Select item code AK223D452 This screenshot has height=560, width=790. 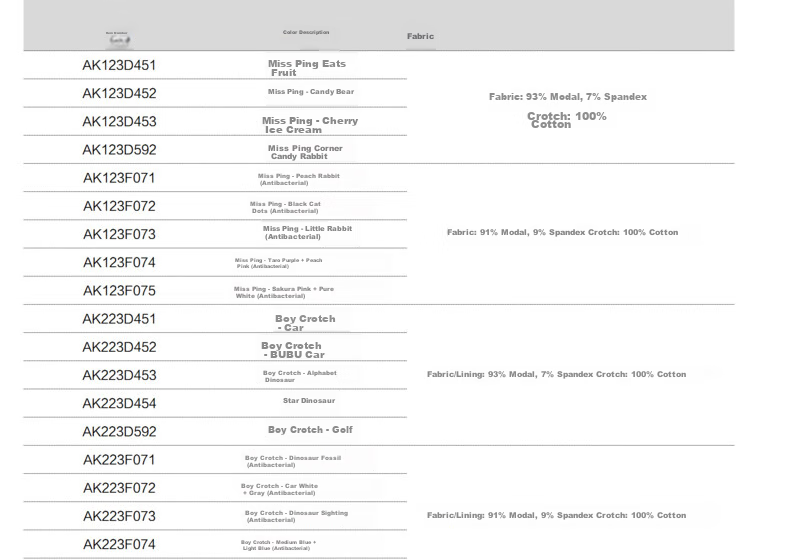coord(119,347)
